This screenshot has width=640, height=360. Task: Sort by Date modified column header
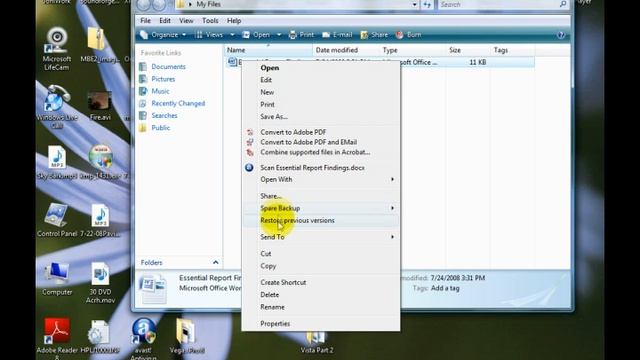346,50
